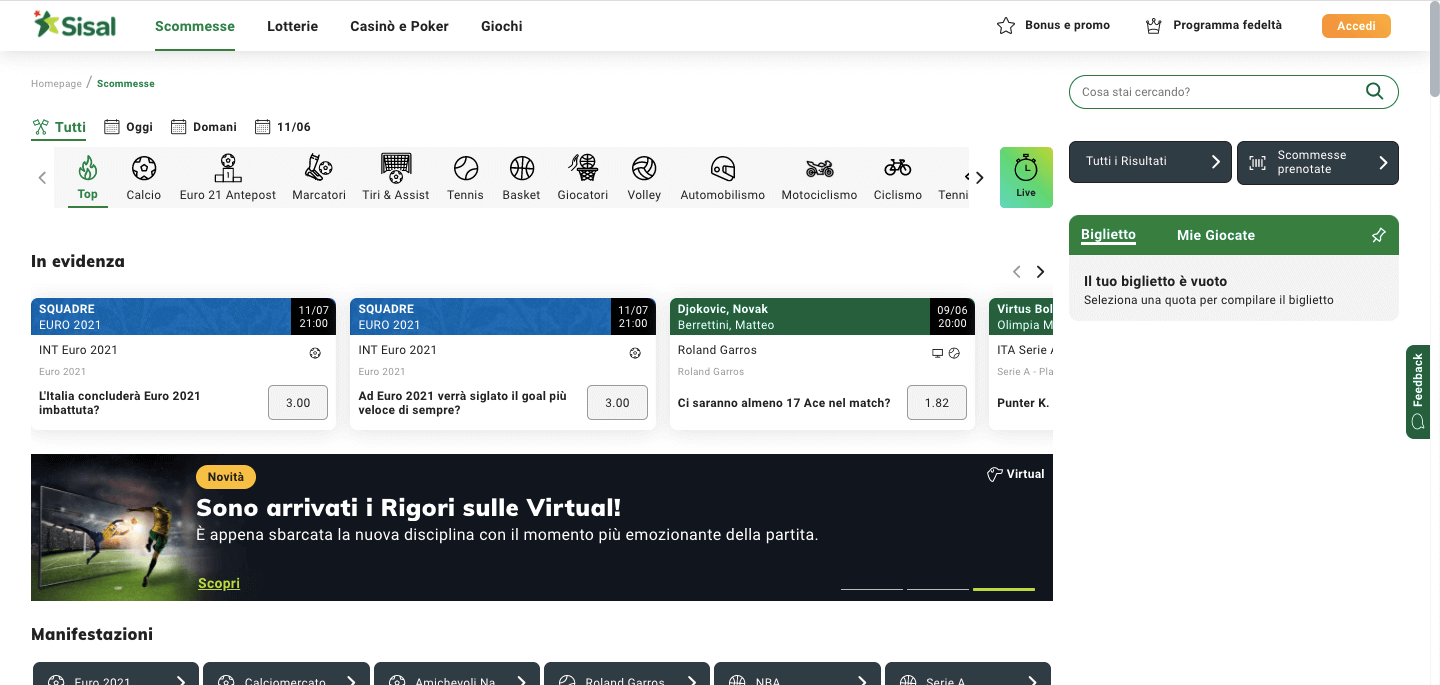Pin the Biglietto betting slip

1379,235
